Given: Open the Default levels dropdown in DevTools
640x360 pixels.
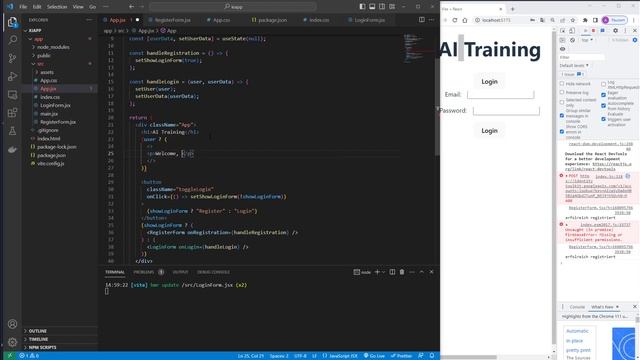Looking at the screenshot, I should [x=574, y=66].
